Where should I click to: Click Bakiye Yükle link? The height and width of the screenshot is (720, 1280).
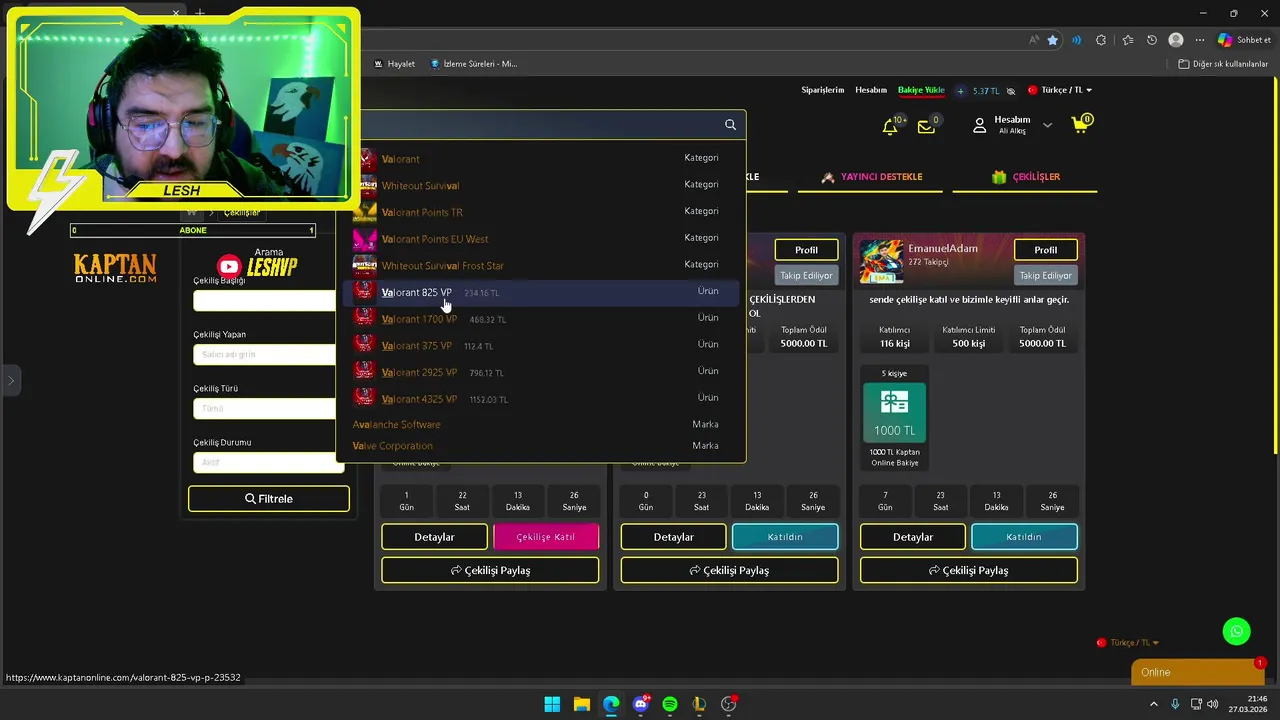(921, 90)
